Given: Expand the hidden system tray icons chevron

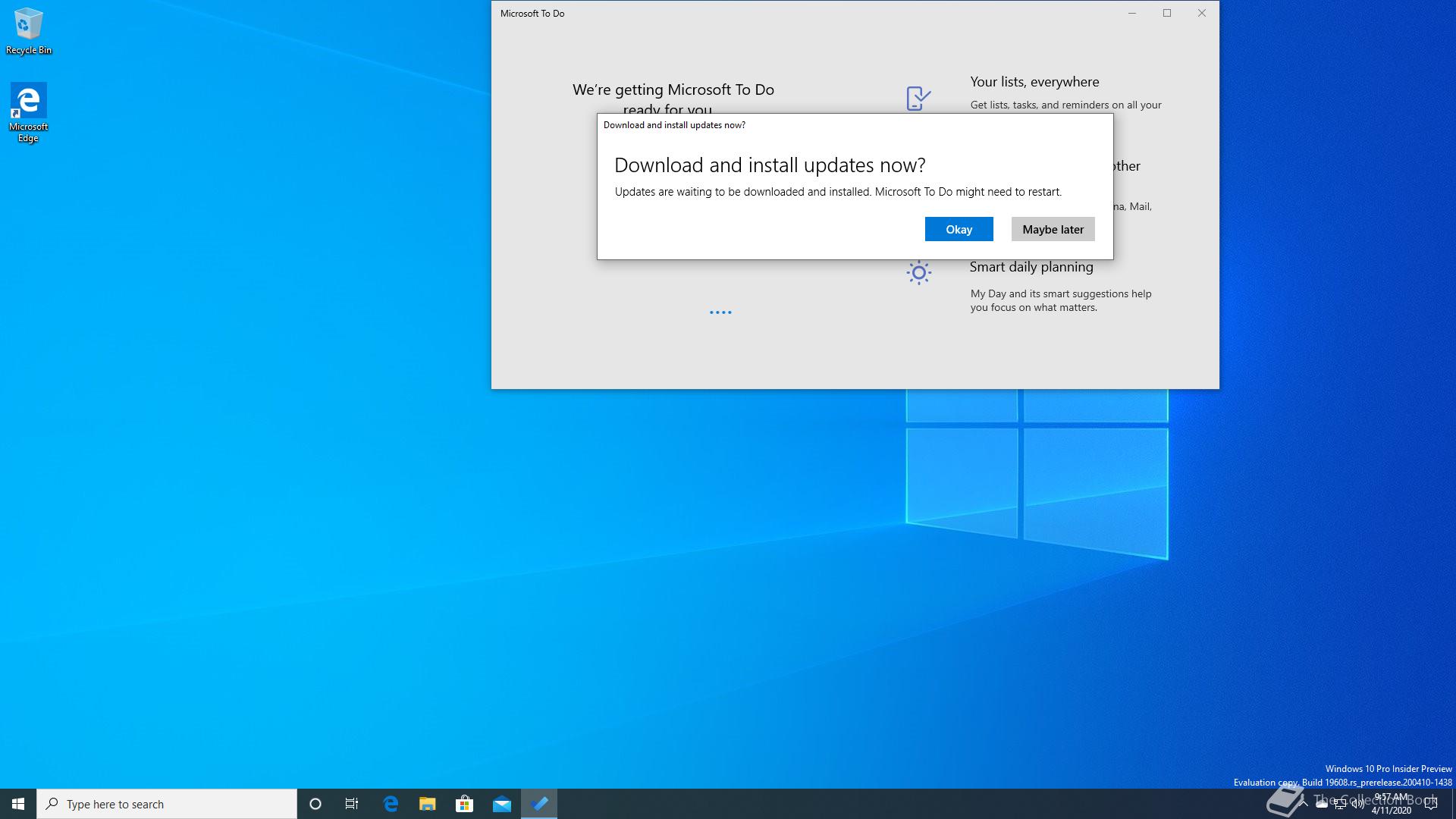Looking at the screenshot, I should tap(1303, 804).
